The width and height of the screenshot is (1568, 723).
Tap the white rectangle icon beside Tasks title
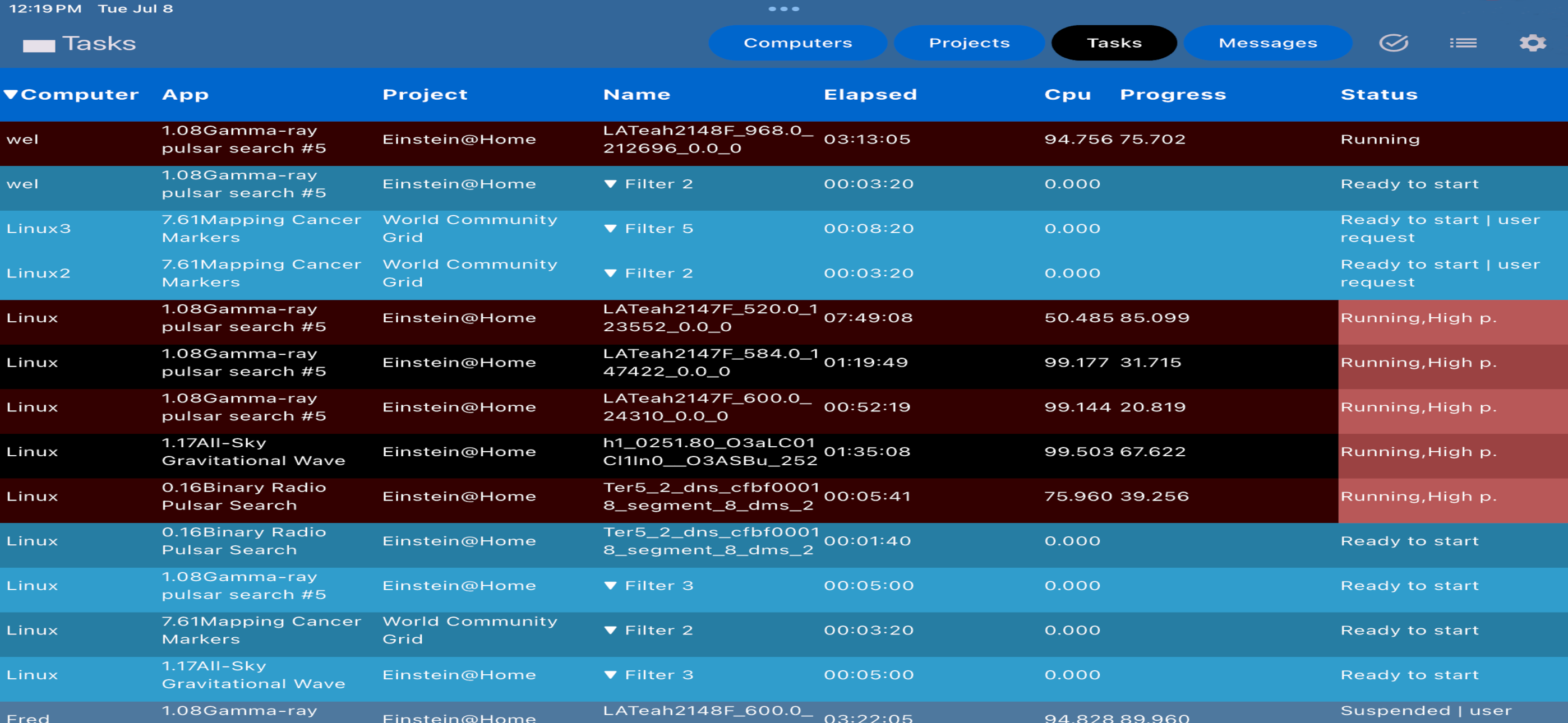39,45
